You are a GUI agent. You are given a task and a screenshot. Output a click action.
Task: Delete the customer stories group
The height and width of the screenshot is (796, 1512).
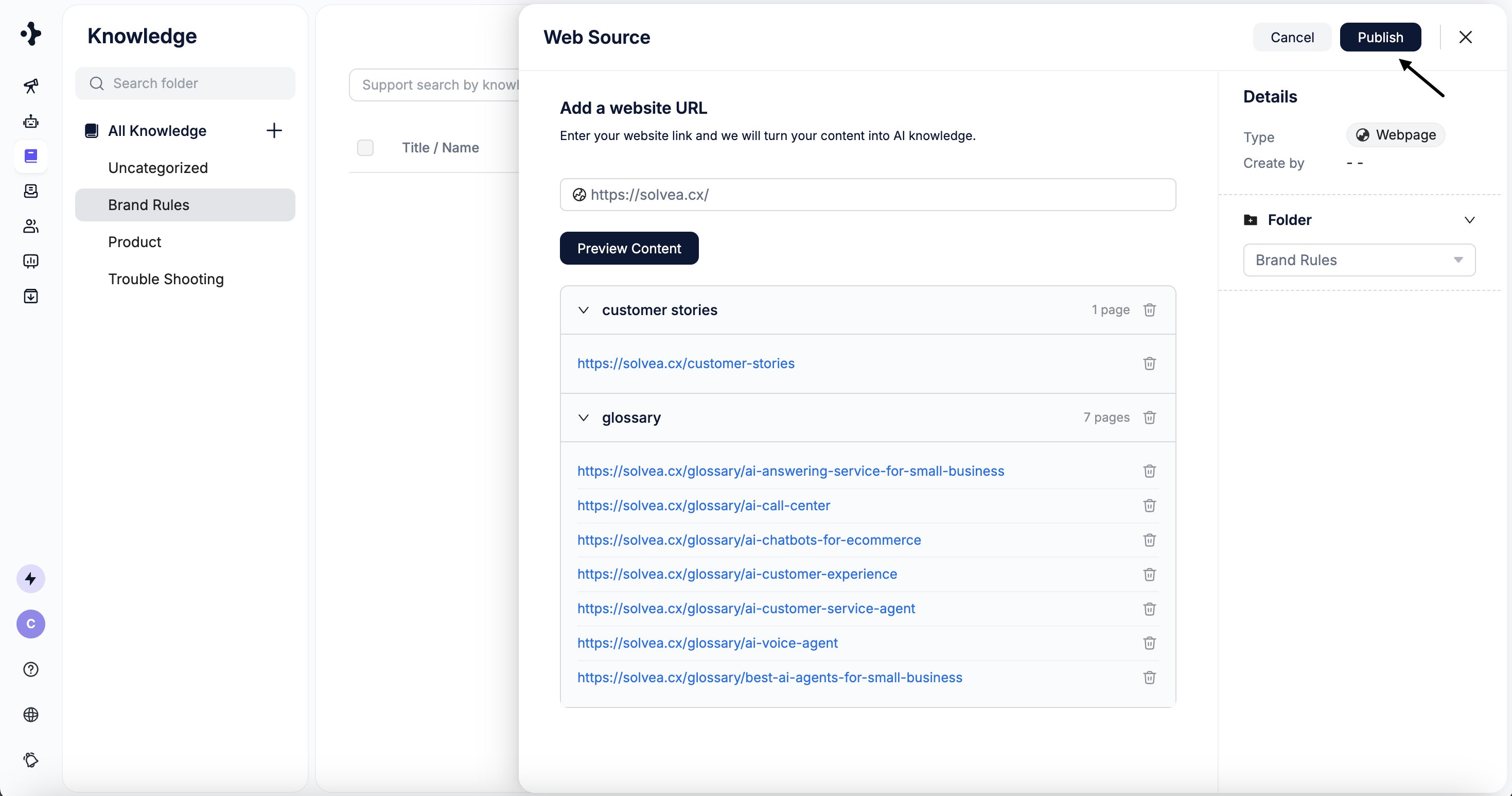pyautogui.click(x=1149, y=310)
